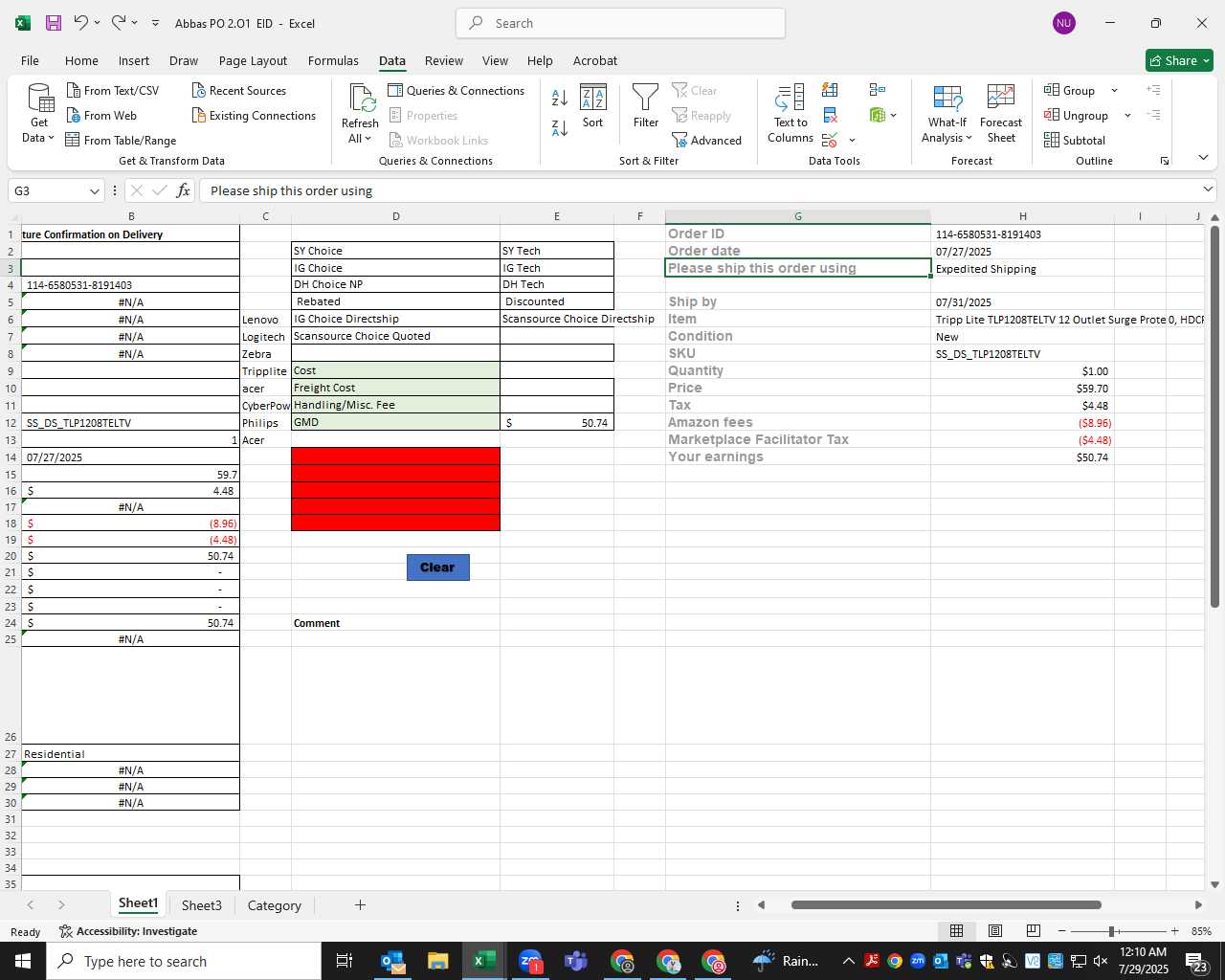Sort A to Z ascending
This screenshot has width=1225, height=980.
tap(560, 97)
